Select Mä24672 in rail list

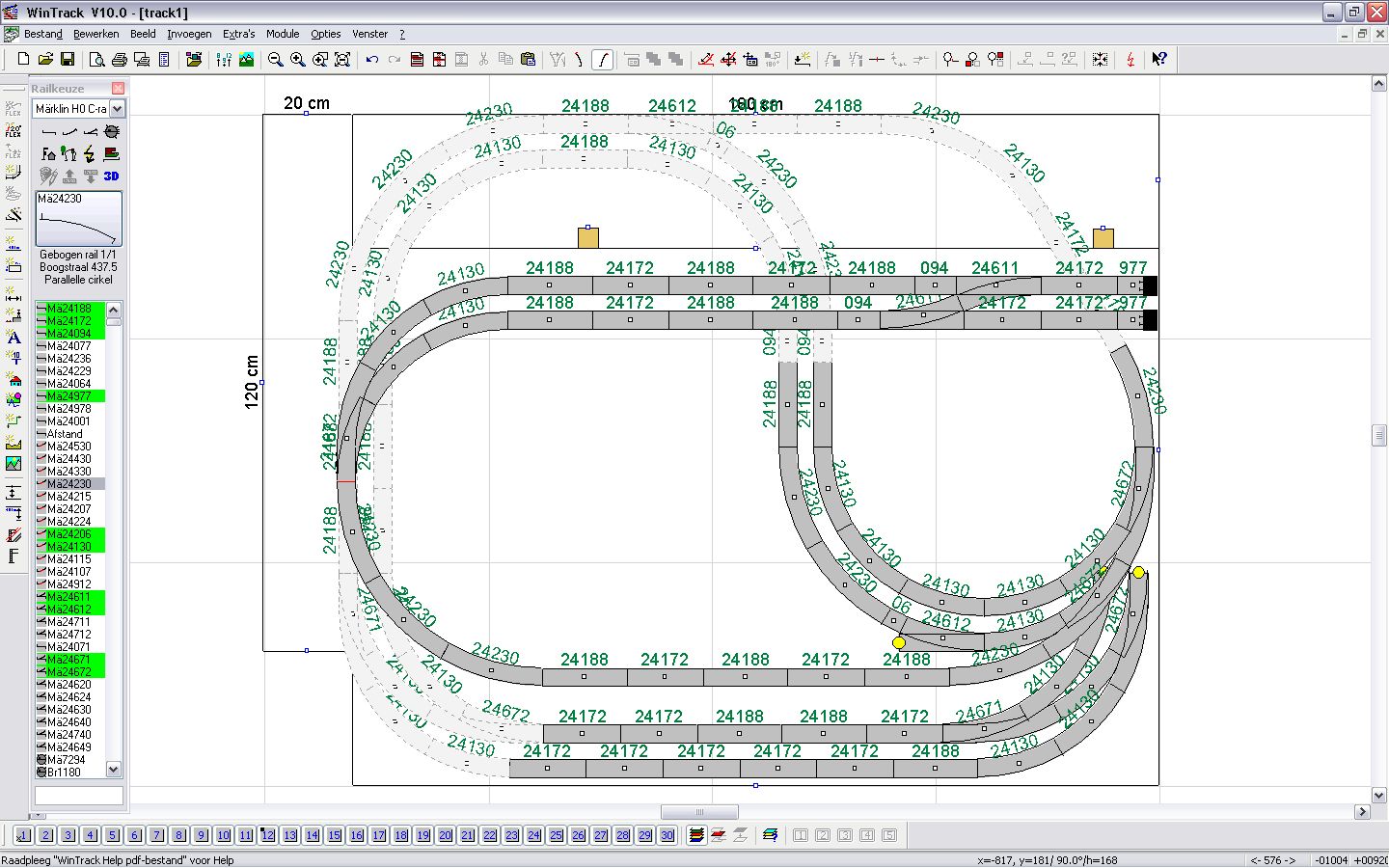(x=69, y=672)
